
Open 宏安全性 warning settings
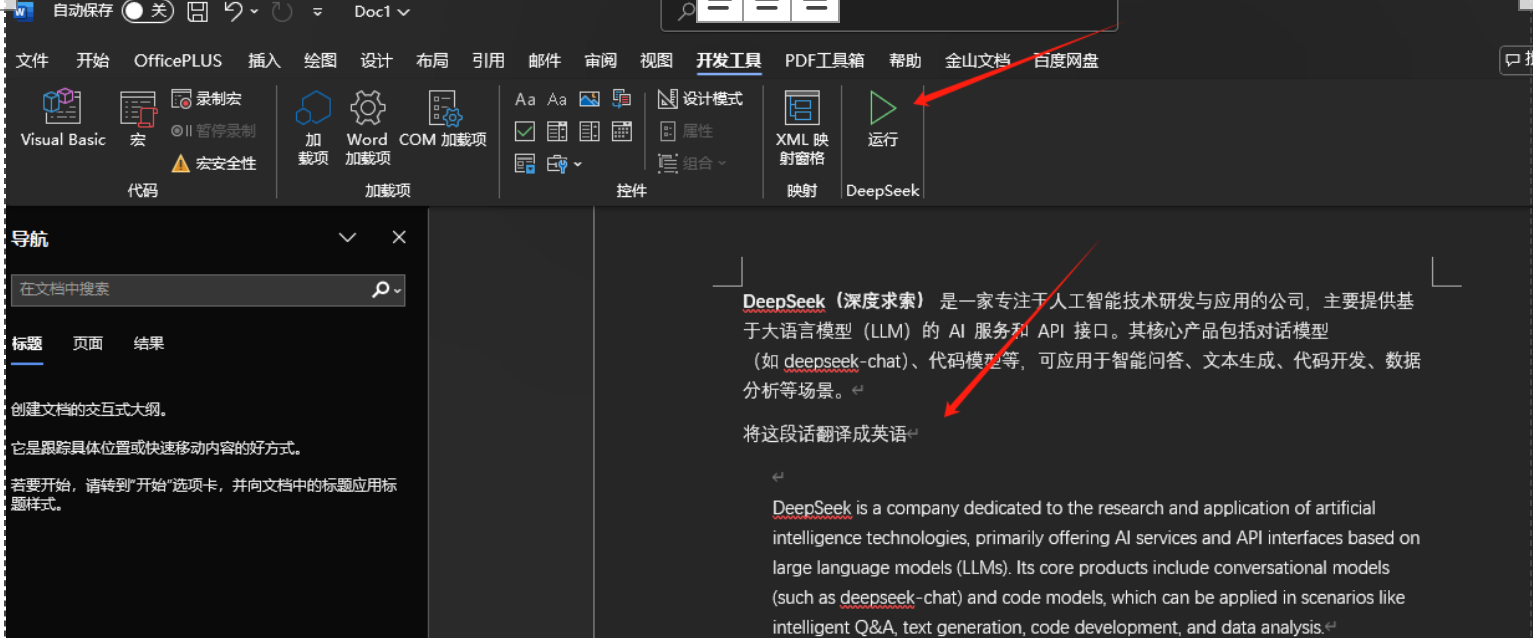click(x=214, y=163)
